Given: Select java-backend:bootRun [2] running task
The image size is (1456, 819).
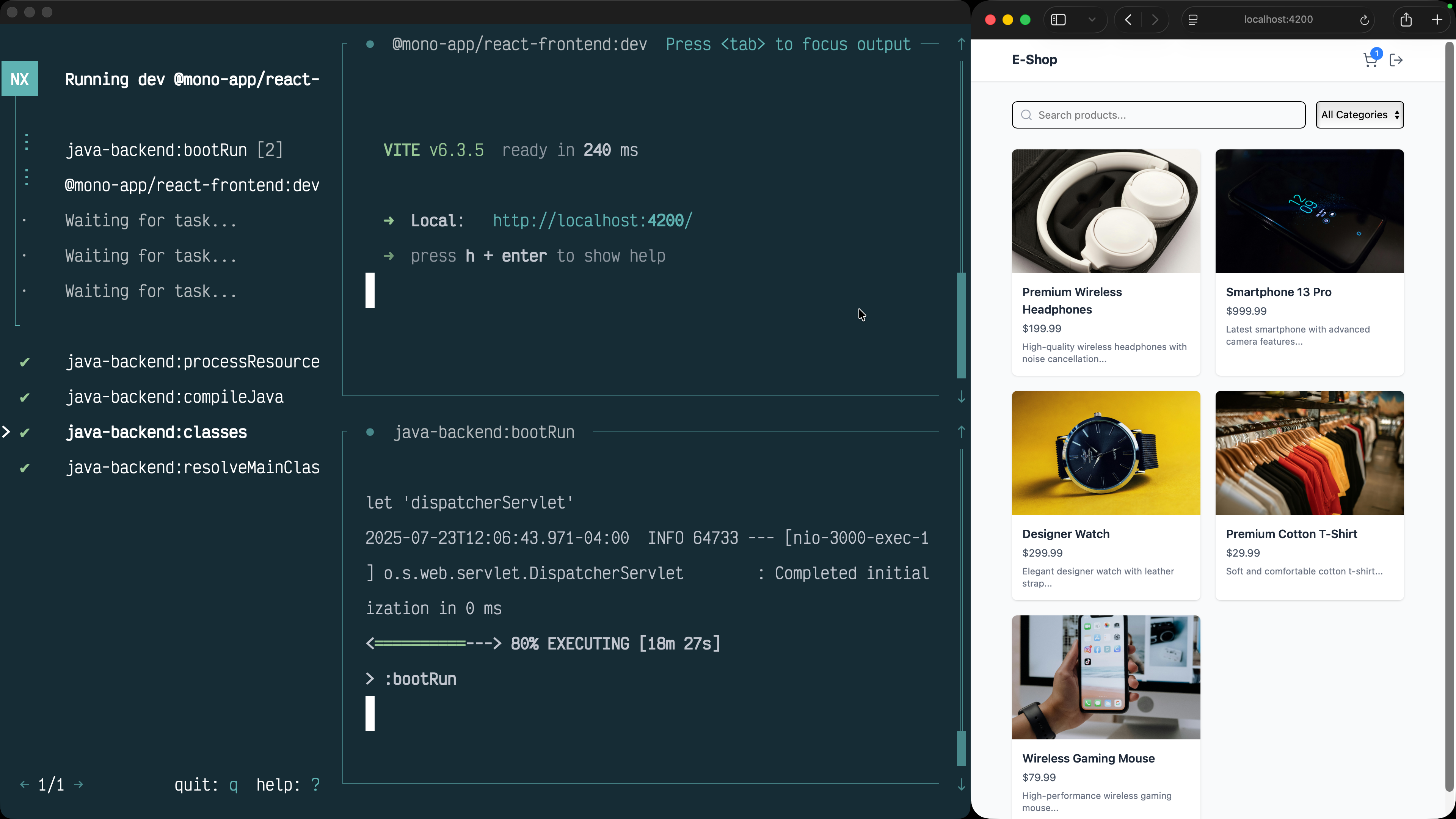Looking at the screenshot, I should (x=174, y=150).
